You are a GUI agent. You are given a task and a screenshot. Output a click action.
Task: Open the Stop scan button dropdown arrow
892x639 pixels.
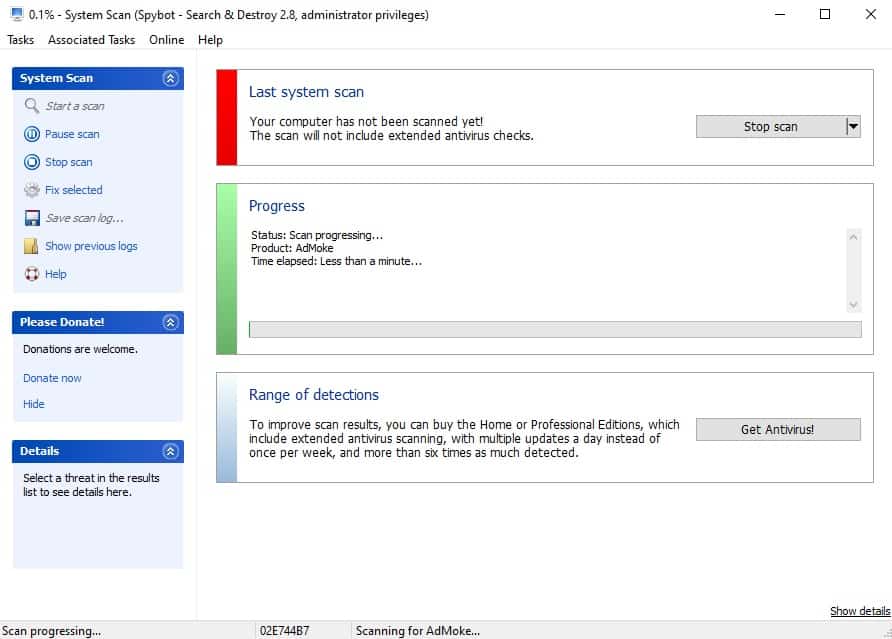point(853,126)
